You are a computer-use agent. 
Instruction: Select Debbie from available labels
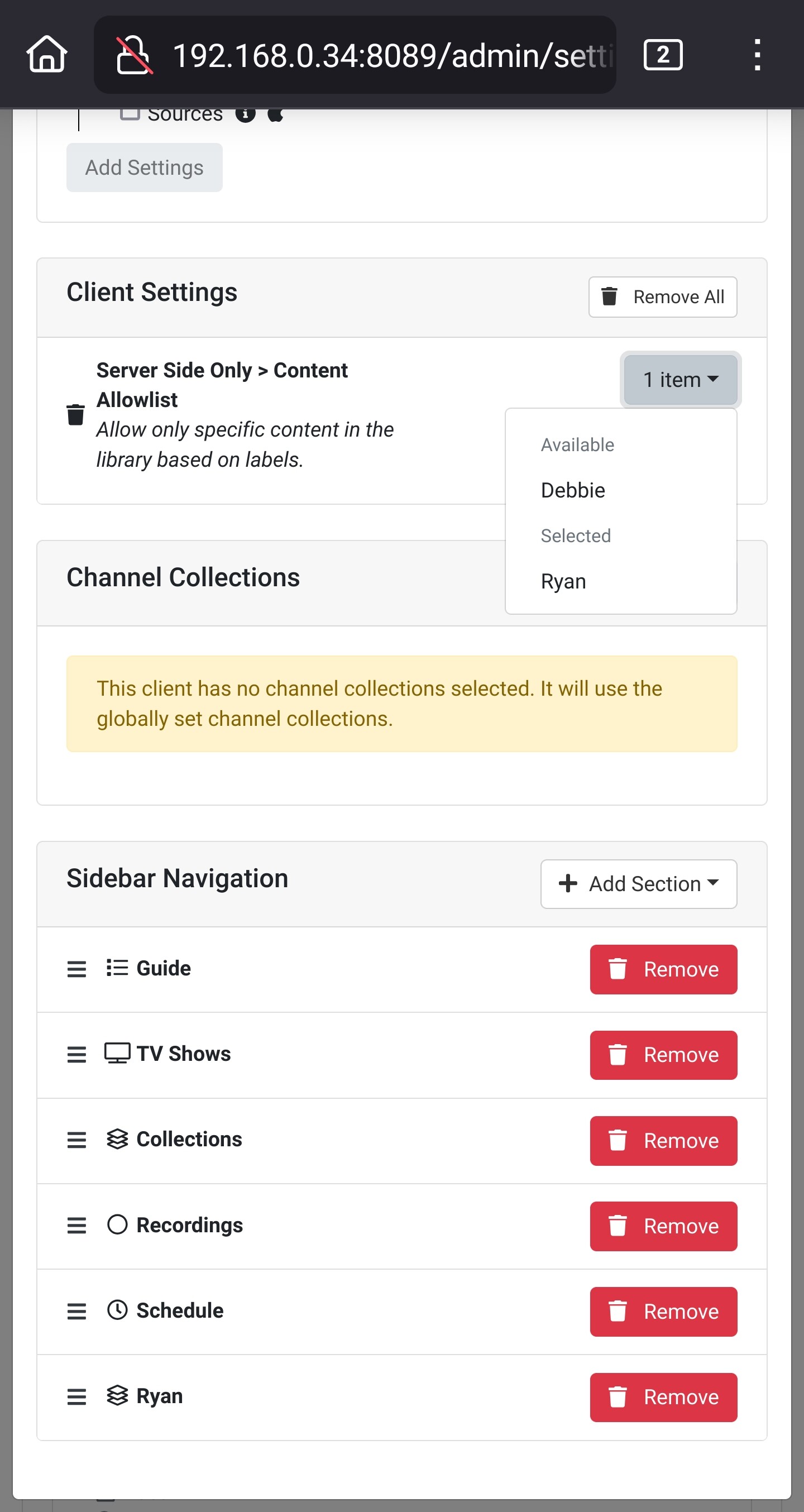click(573, 490)
